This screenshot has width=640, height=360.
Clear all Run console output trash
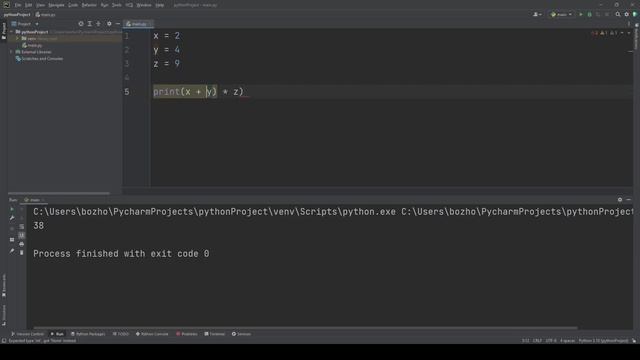(x=22, y=253)
